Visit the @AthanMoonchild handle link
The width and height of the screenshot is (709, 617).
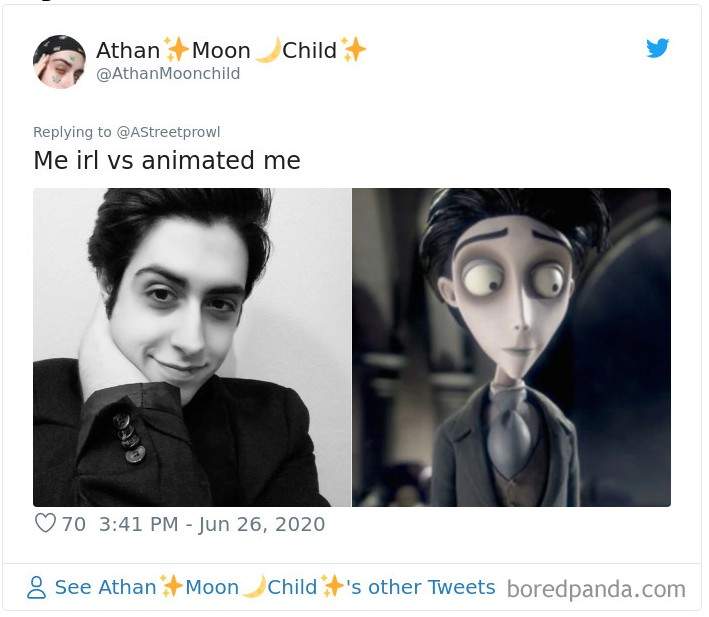pyautogui.click(x=168, y=73)
